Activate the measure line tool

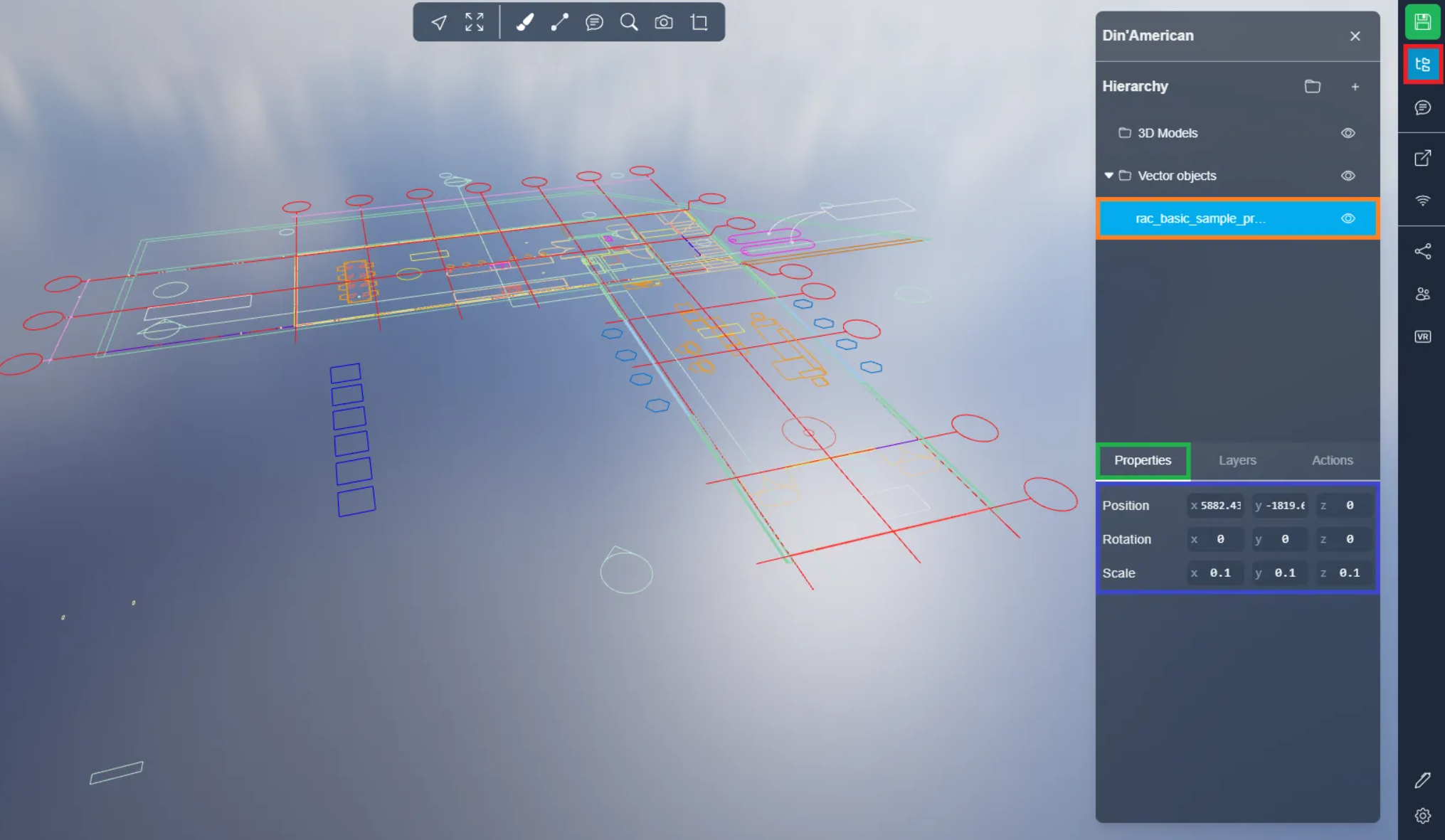click(560, 23)
